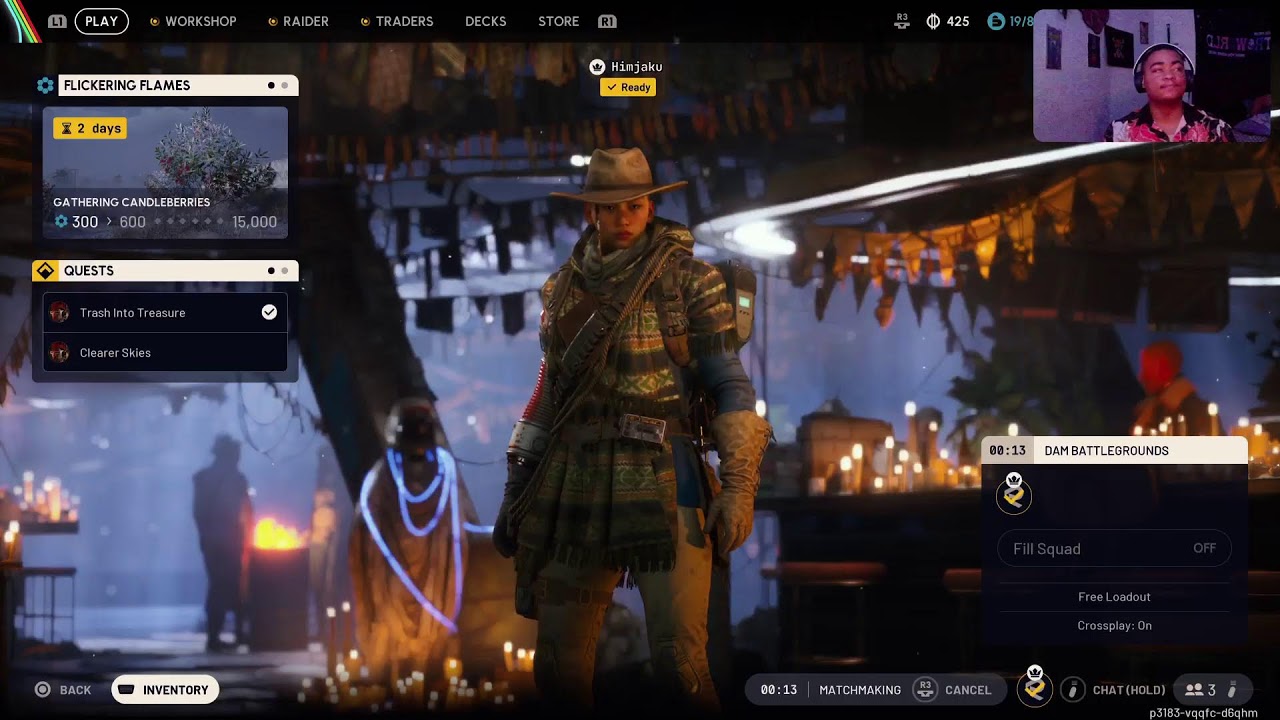Click the 425 currency amount
Viewport: 1280px width, 720px height.
(x=958, y=21)
